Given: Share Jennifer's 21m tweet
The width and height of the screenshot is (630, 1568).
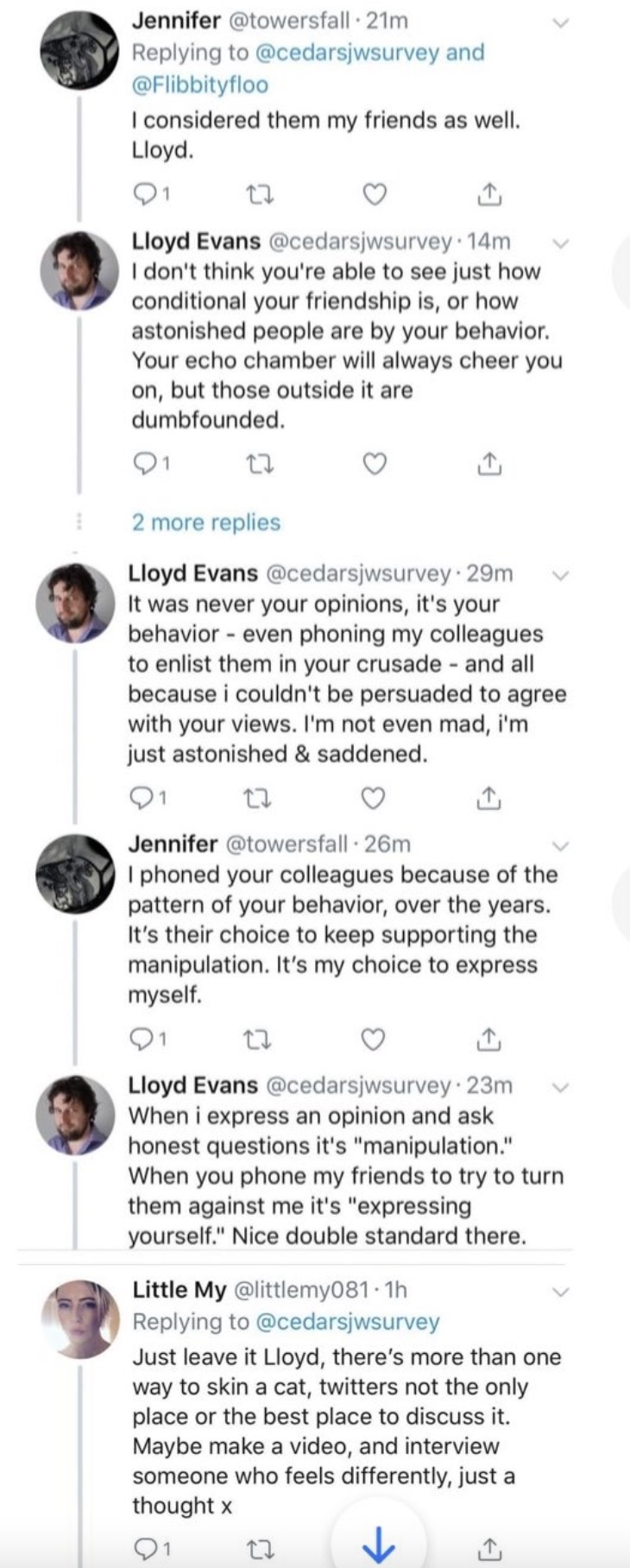Looking at the screenshot, I should coord(488,195).
